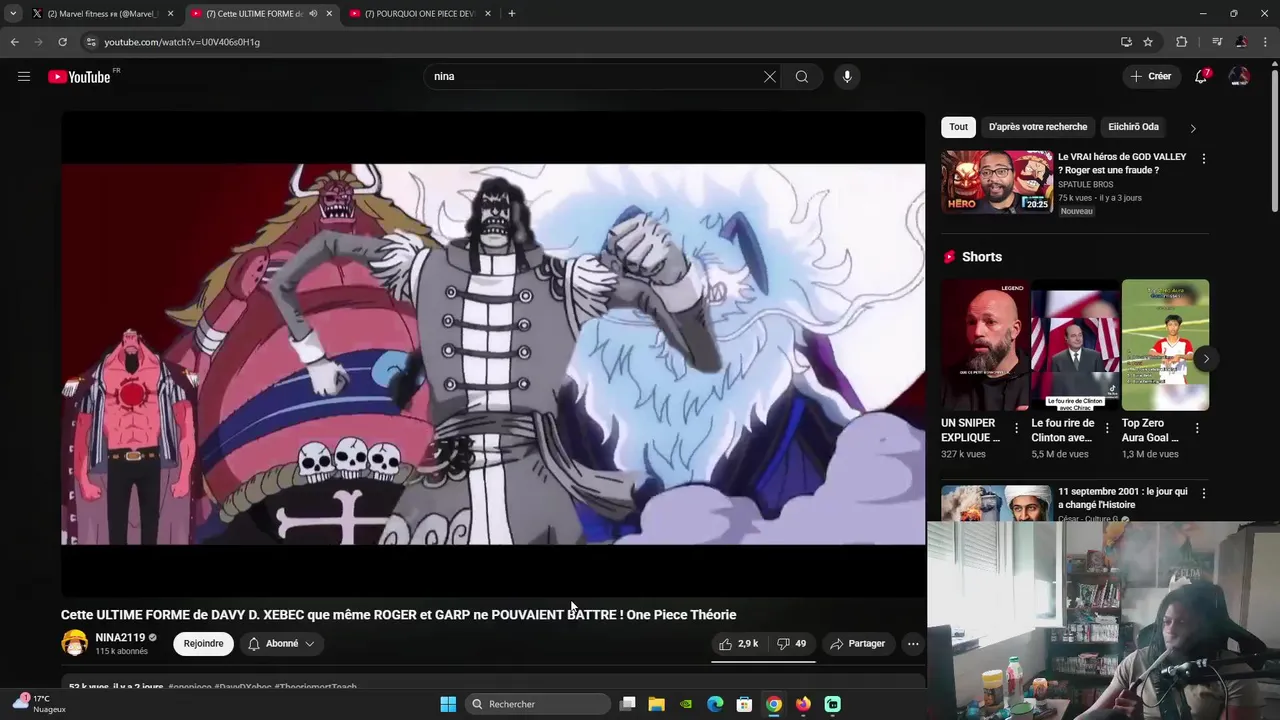
Task: Click the Créer button
Action: [x=1151, y=76]
